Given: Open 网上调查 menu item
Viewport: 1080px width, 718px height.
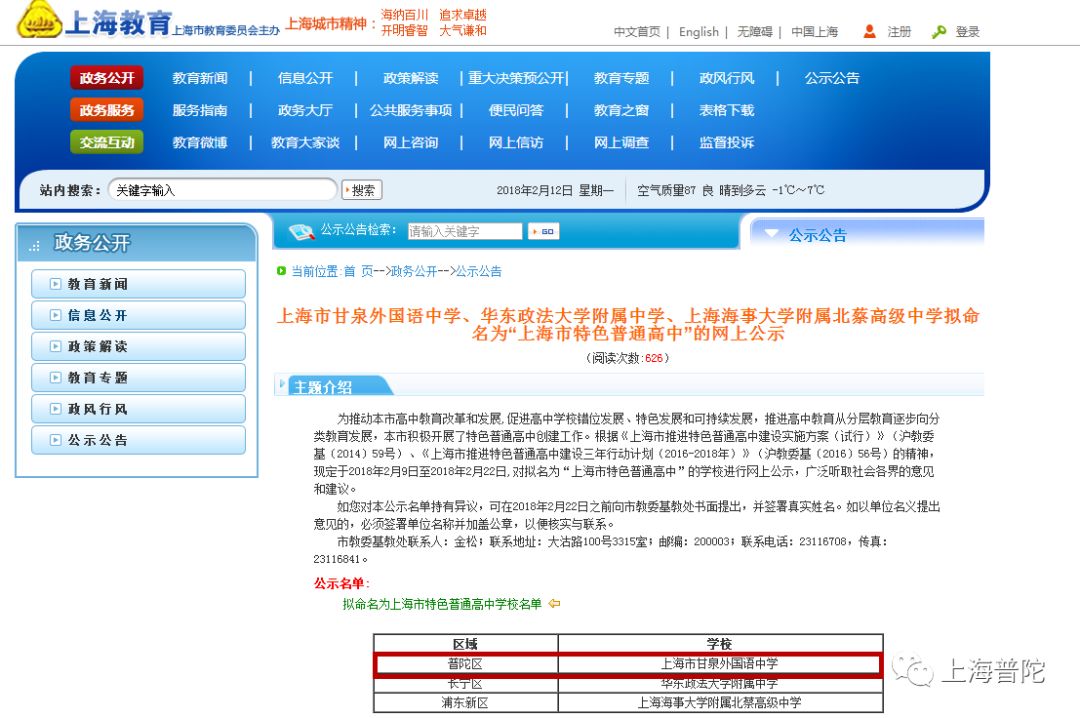Looking at the screenshot, I should point(621,143).
